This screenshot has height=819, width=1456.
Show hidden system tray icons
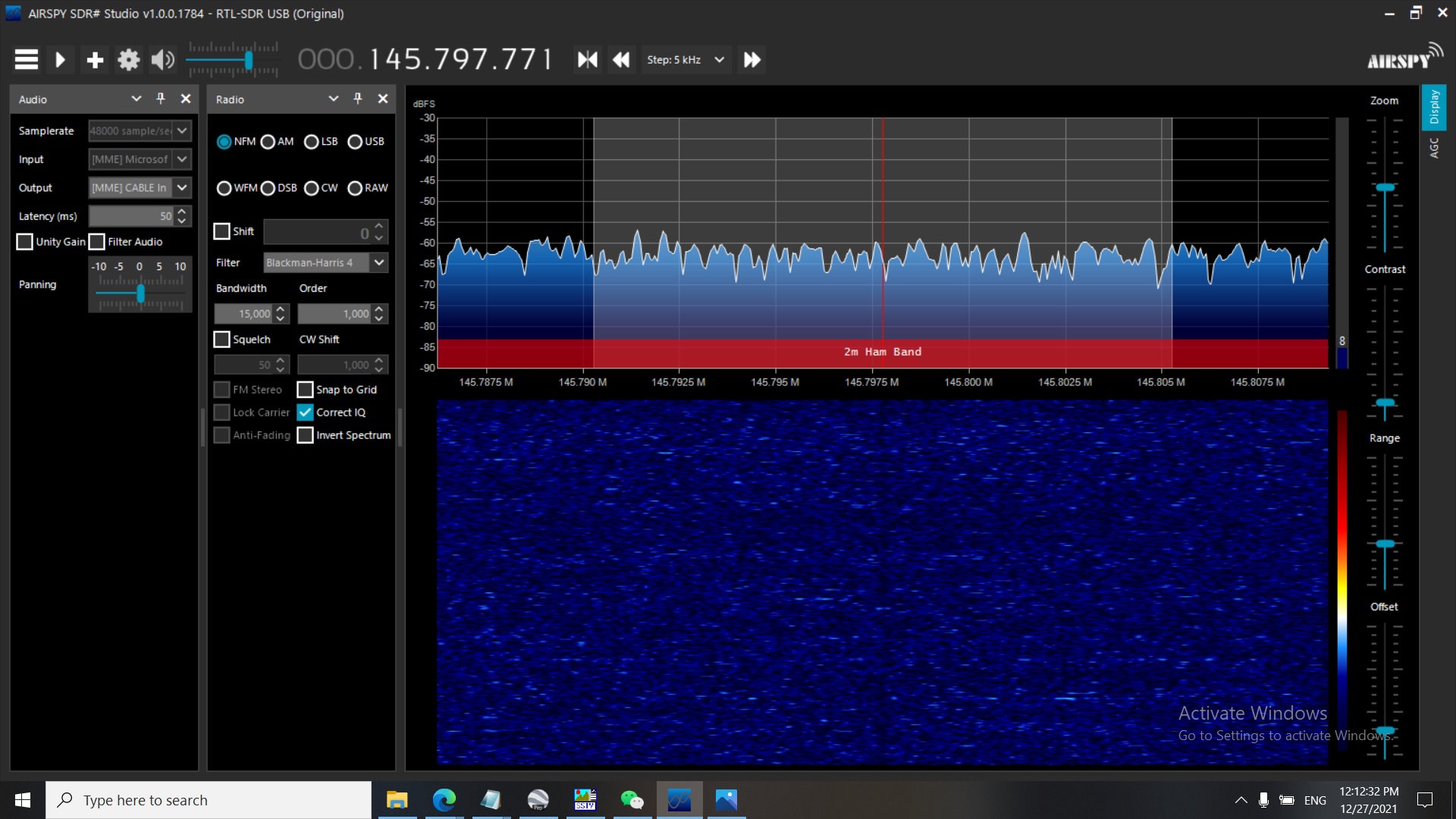tap(1241, 800)
